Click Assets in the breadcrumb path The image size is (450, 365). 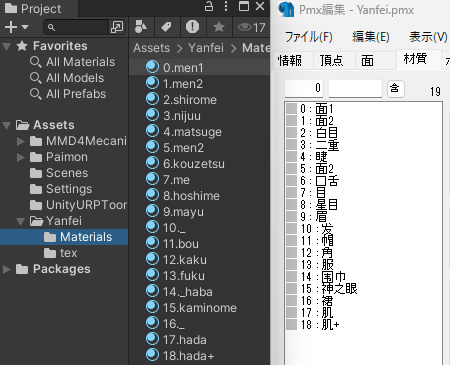point(152,48)
